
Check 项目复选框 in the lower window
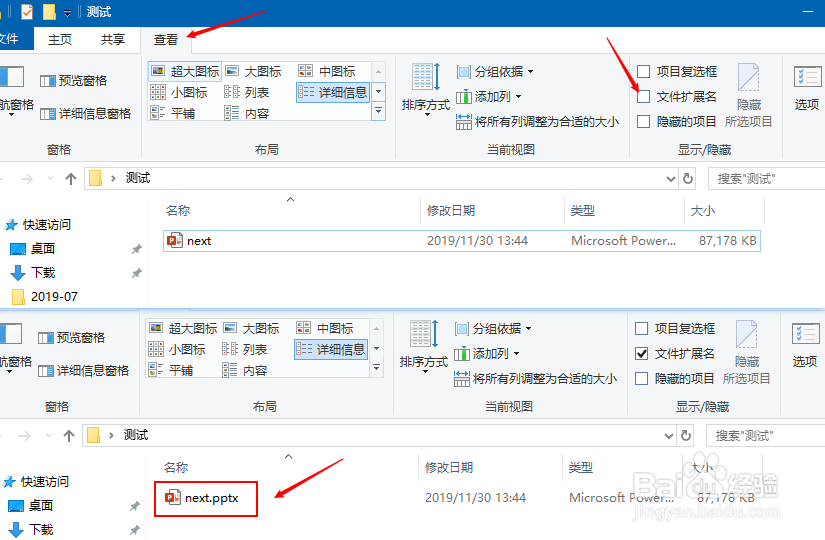coord(641,328)
